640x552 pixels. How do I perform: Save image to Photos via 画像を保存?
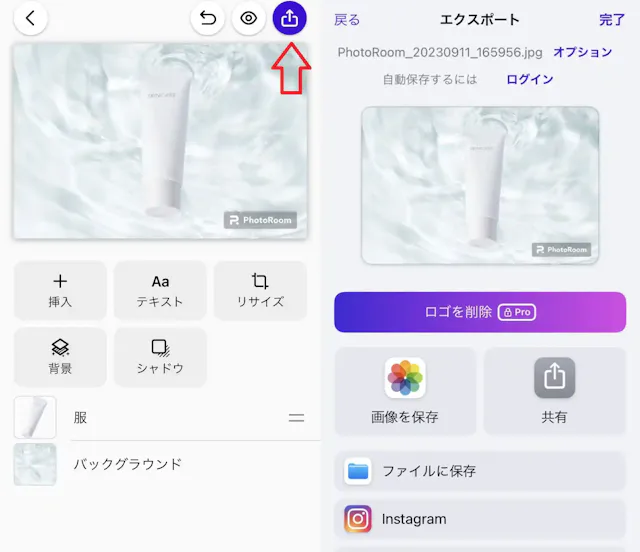[405, 391]
